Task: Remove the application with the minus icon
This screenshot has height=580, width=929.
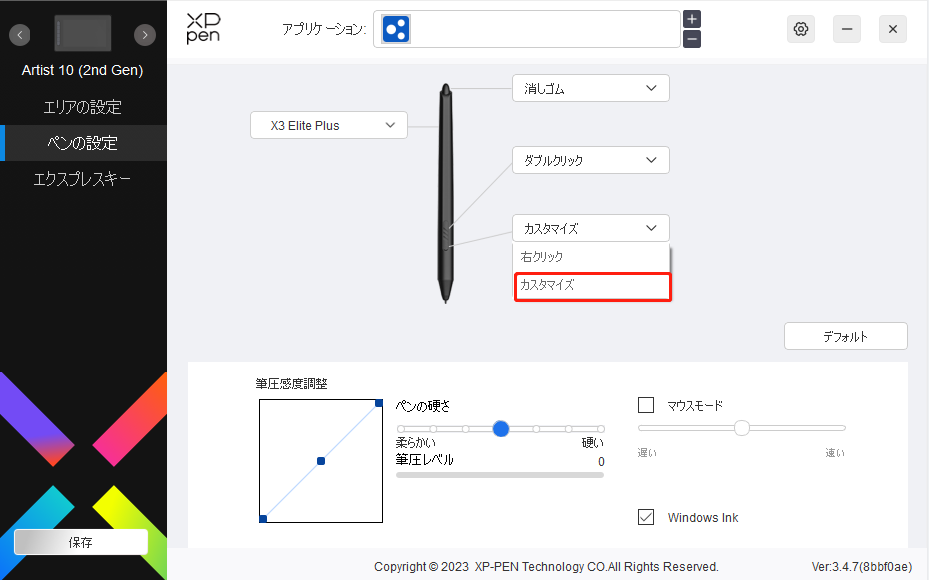Action: click(x=691, y=39)
